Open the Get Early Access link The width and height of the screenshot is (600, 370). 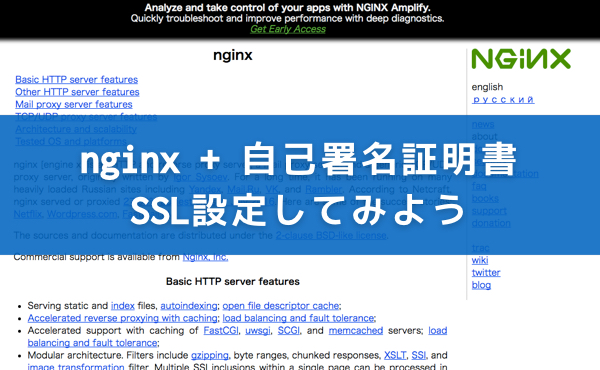click(x=288, y=29)
